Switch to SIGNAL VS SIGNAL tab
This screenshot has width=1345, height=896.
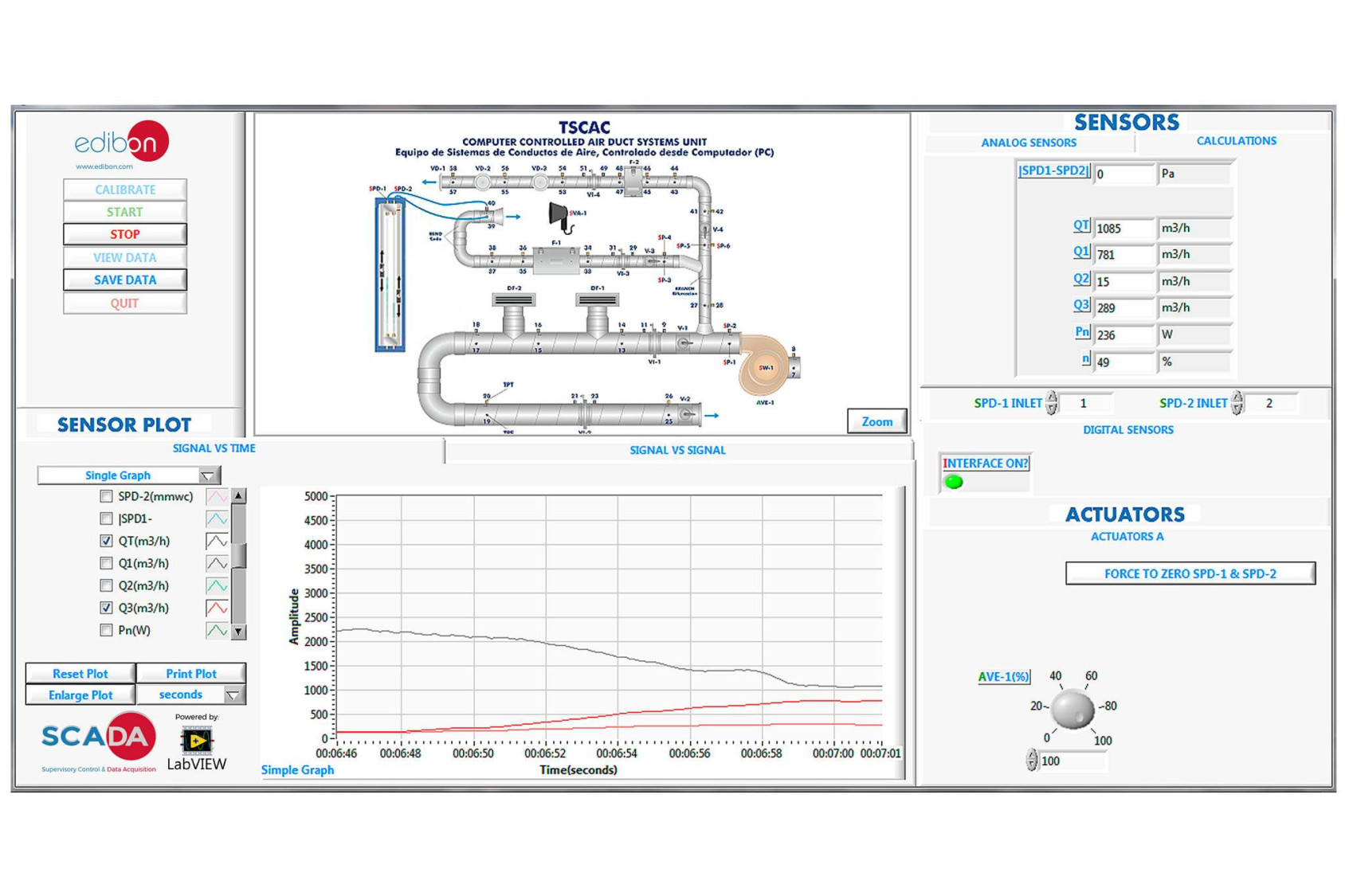tap(677, 450)
